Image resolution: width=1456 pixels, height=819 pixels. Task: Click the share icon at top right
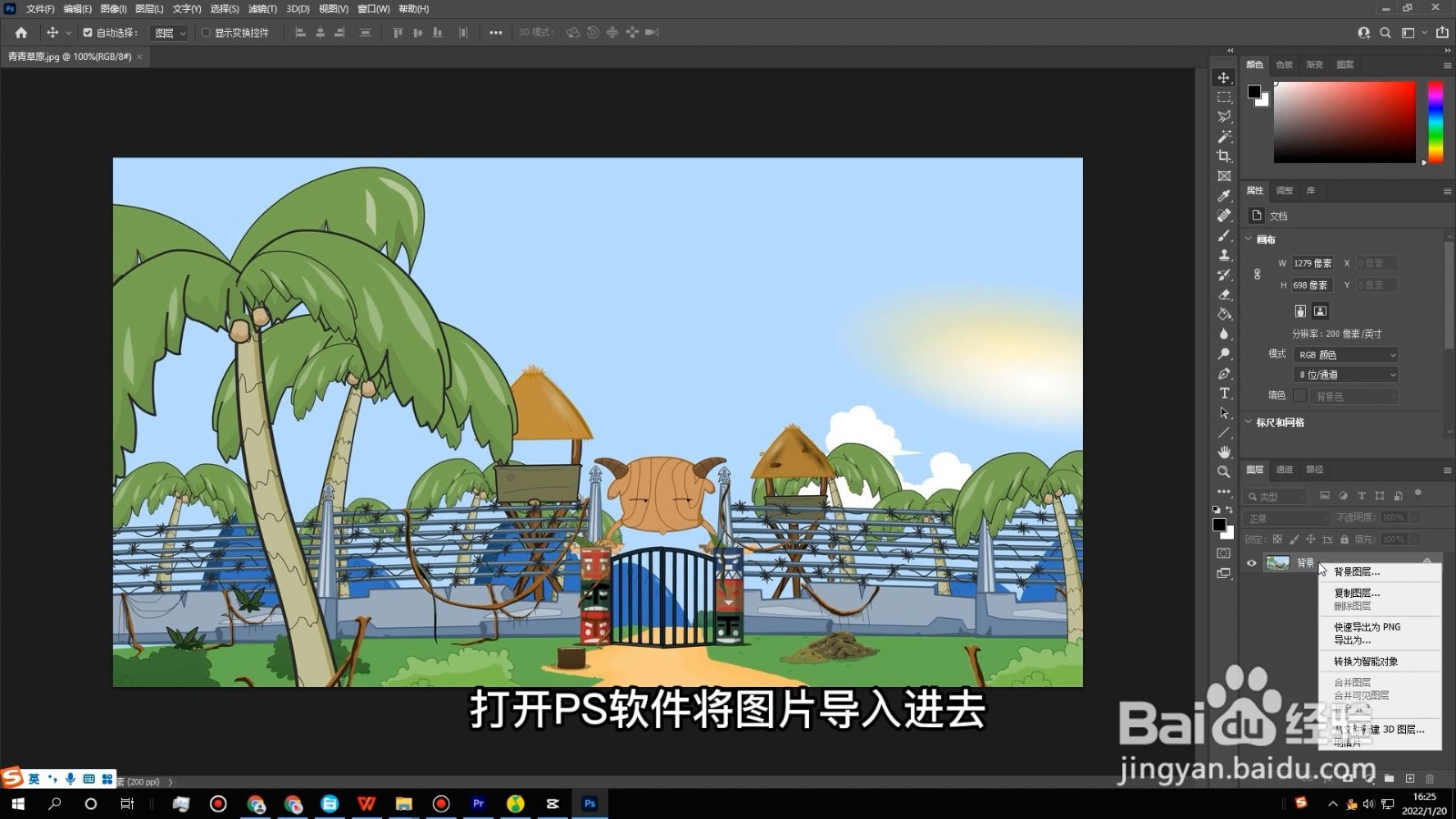pyautogui.click(x=1442, y=33)
